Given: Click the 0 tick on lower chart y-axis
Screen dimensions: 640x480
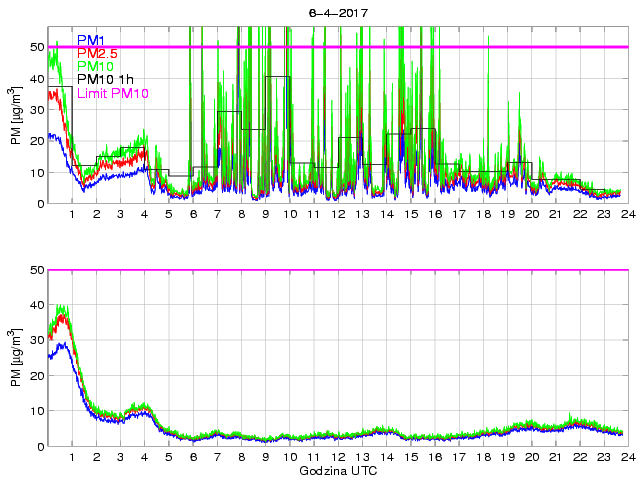Looking at the screenshot, I should coord(39,446).
